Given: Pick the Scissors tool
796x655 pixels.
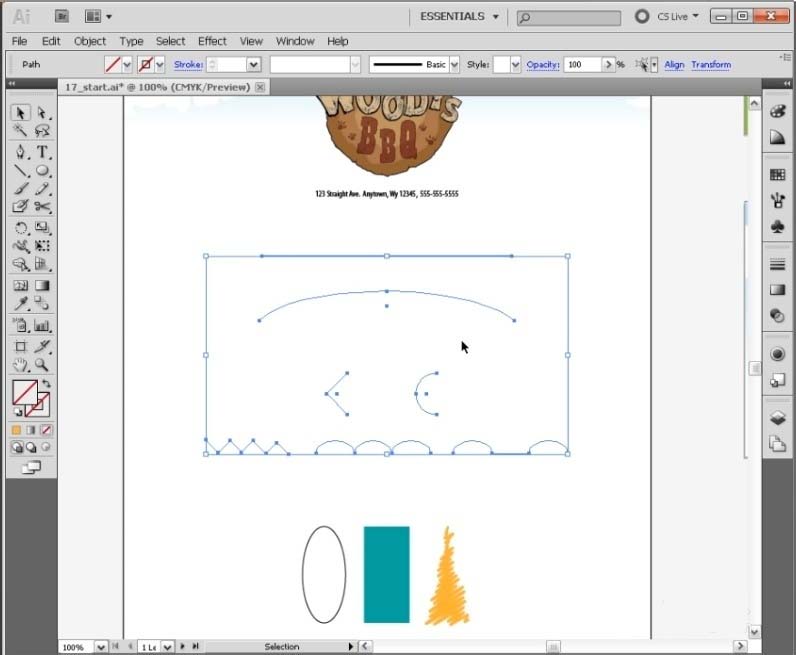Looking at the screenshot, I should (42, 207).
